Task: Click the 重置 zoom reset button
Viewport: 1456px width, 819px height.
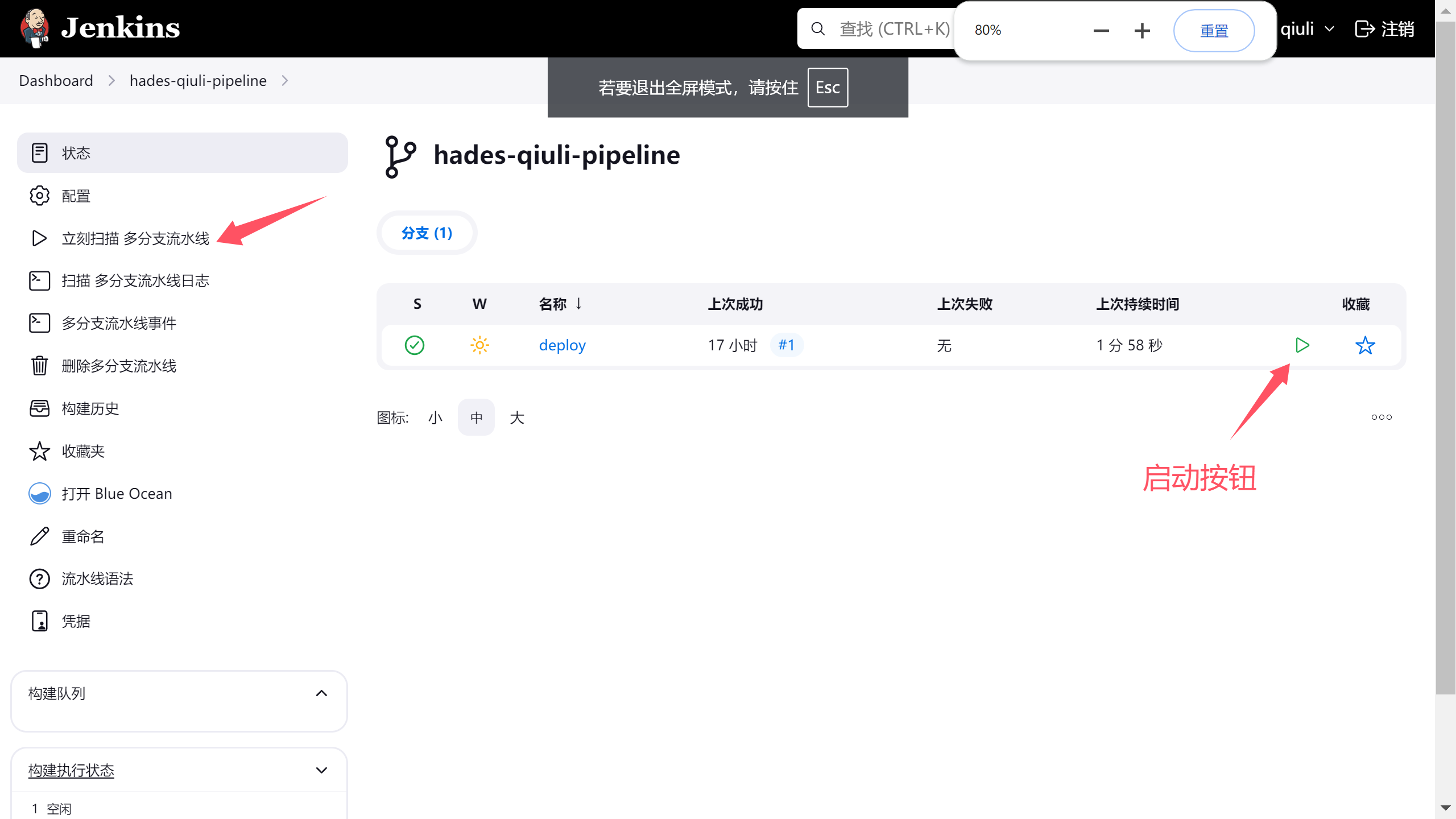Action: pyautogui.click(x=1214, y=31)
